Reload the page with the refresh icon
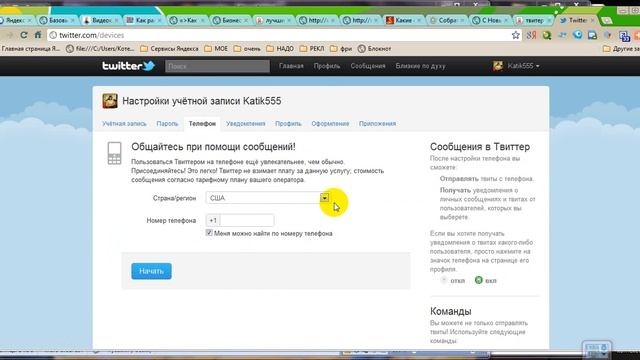 24,35
